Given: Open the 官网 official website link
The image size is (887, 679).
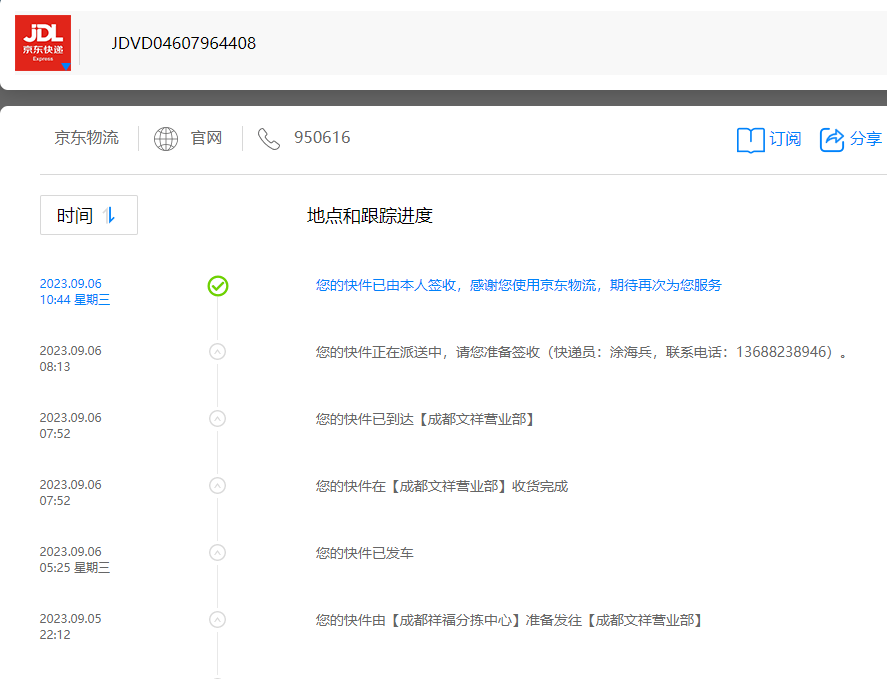Looking at the screenshot, I should 206,138.
